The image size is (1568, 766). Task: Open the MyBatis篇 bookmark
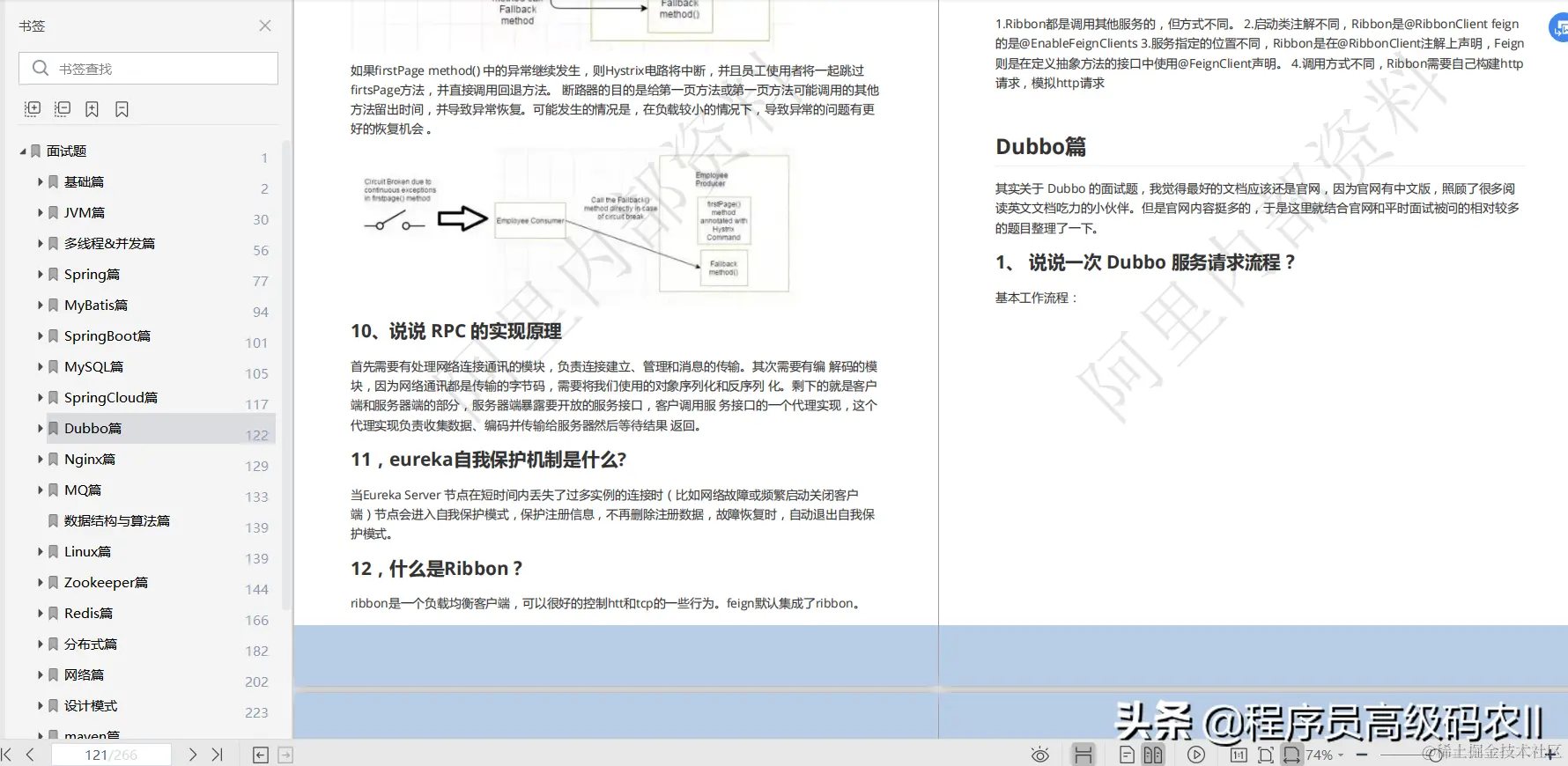(x=95, y=305)
